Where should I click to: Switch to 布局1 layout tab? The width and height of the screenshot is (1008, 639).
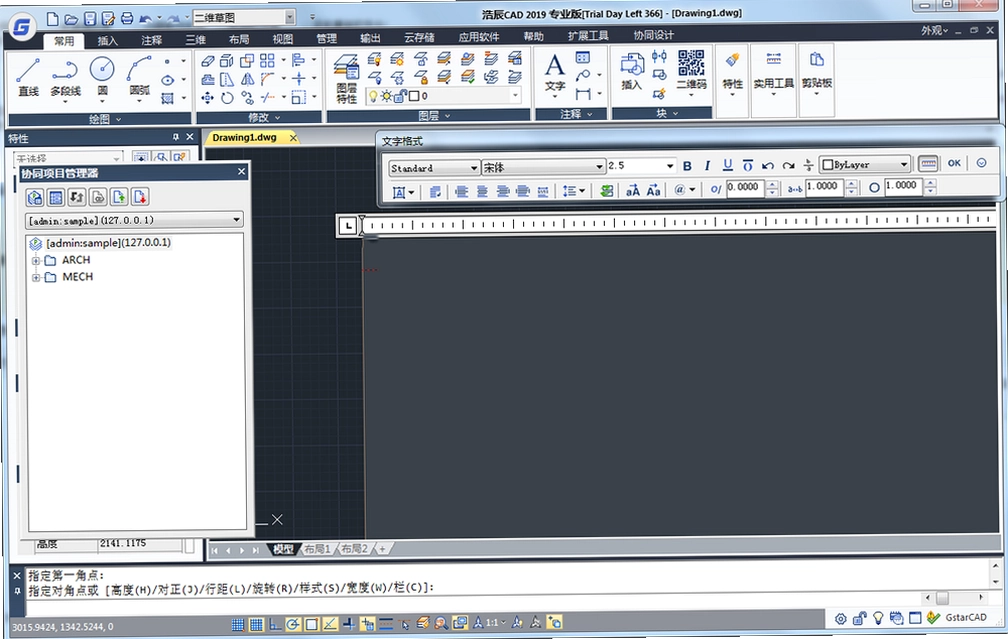317,549
